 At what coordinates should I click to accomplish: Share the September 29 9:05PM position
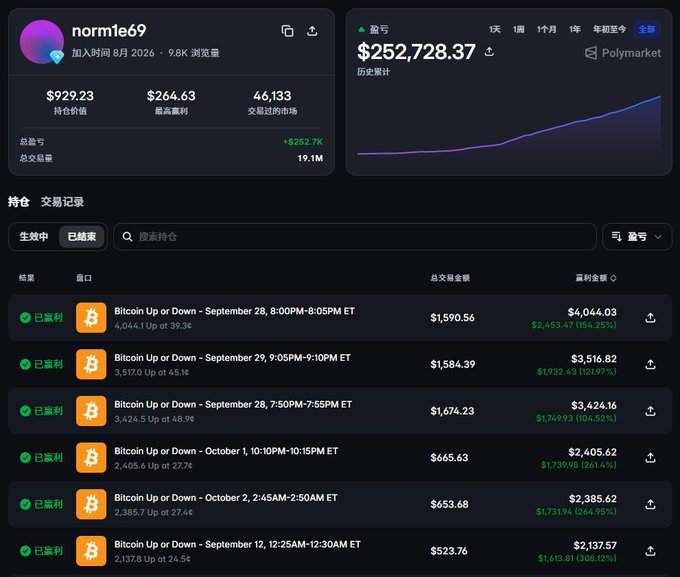coord(650,364)
